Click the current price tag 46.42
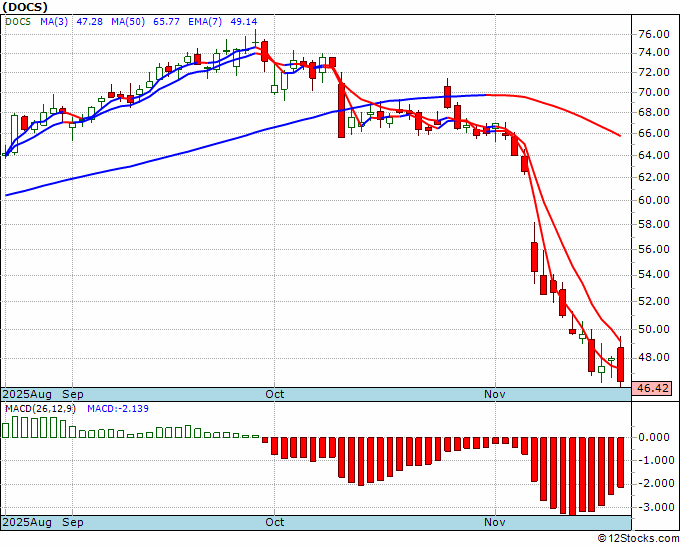Screen dimensions: 680x546 pos(652,388)
